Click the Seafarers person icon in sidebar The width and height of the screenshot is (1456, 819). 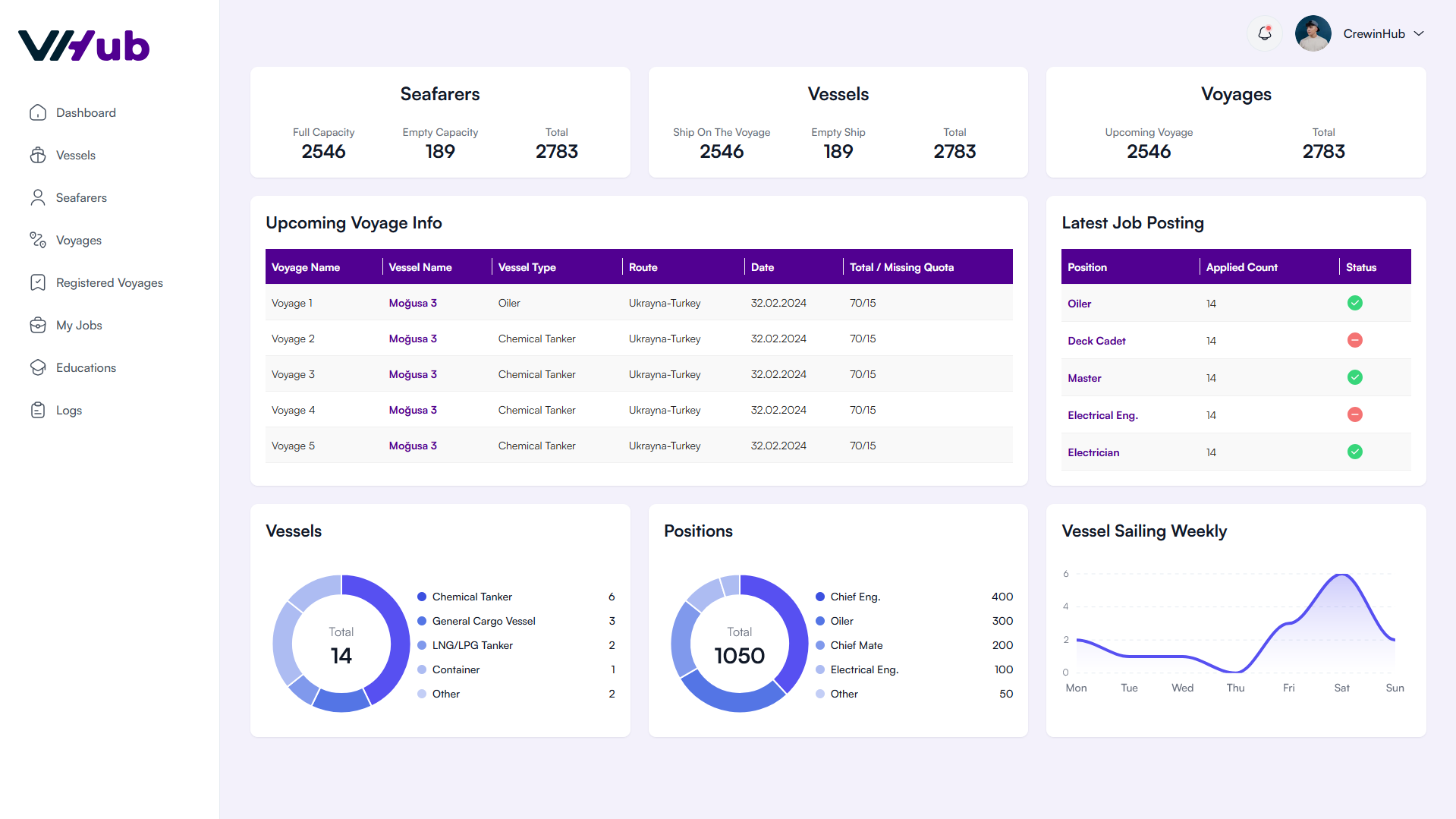pyautogui.click(x=38, y=198)
